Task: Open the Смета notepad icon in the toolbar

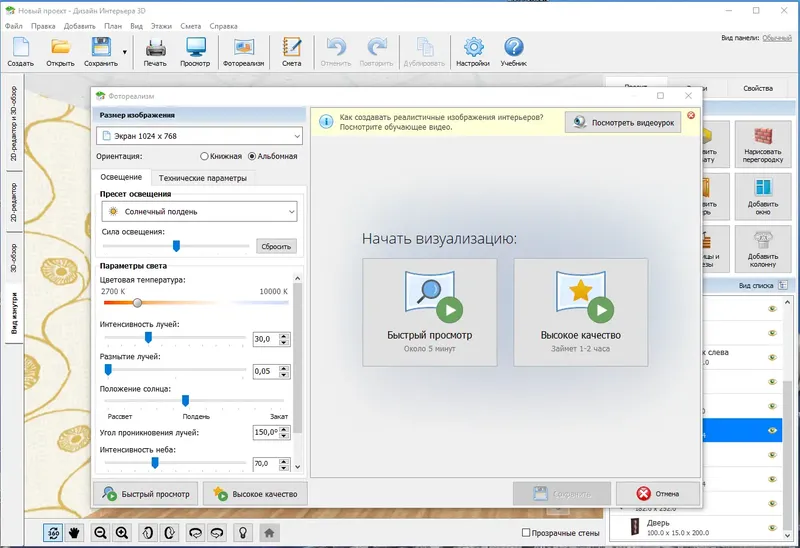Action: pos(292,47)
